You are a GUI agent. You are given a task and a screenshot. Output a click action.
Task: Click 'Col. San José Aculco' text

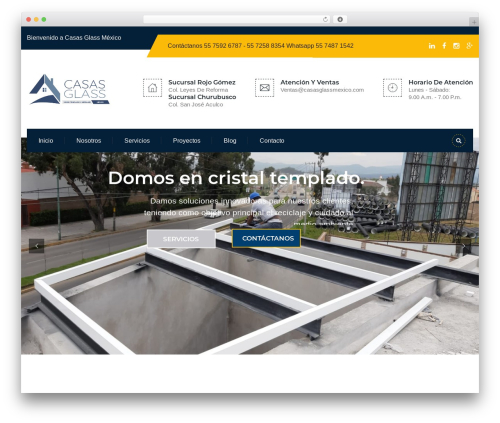point(196,105)
